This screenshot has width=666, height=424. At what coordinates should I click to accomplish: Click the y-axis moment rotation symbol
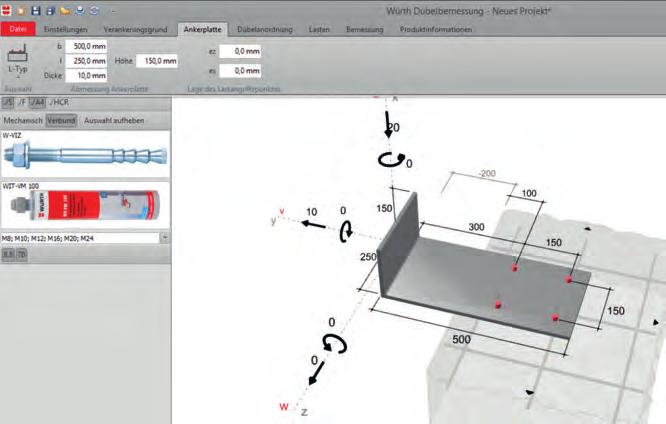346,231
